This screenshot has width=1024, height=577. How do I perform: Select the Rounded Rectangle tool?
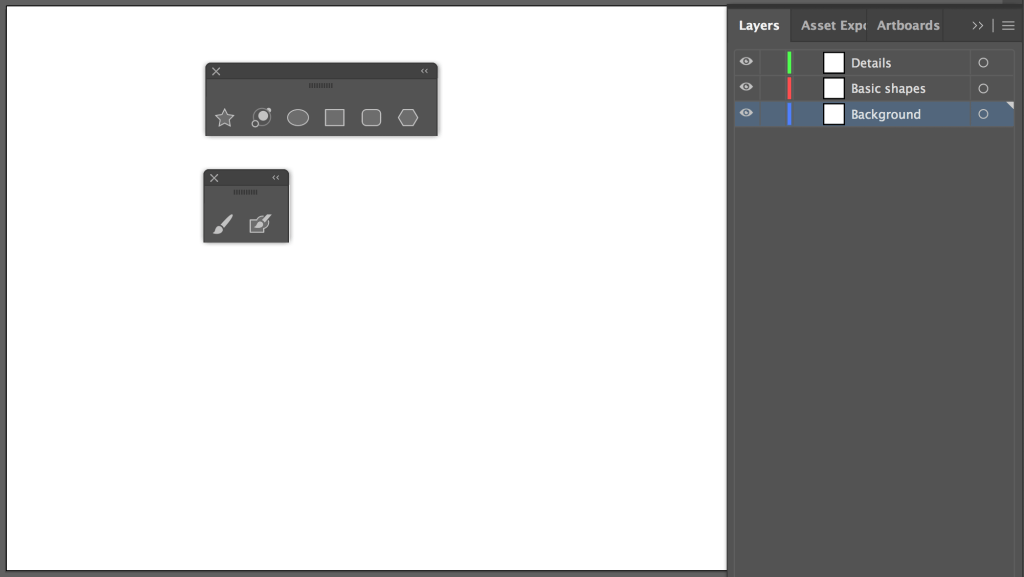(371, 118)
